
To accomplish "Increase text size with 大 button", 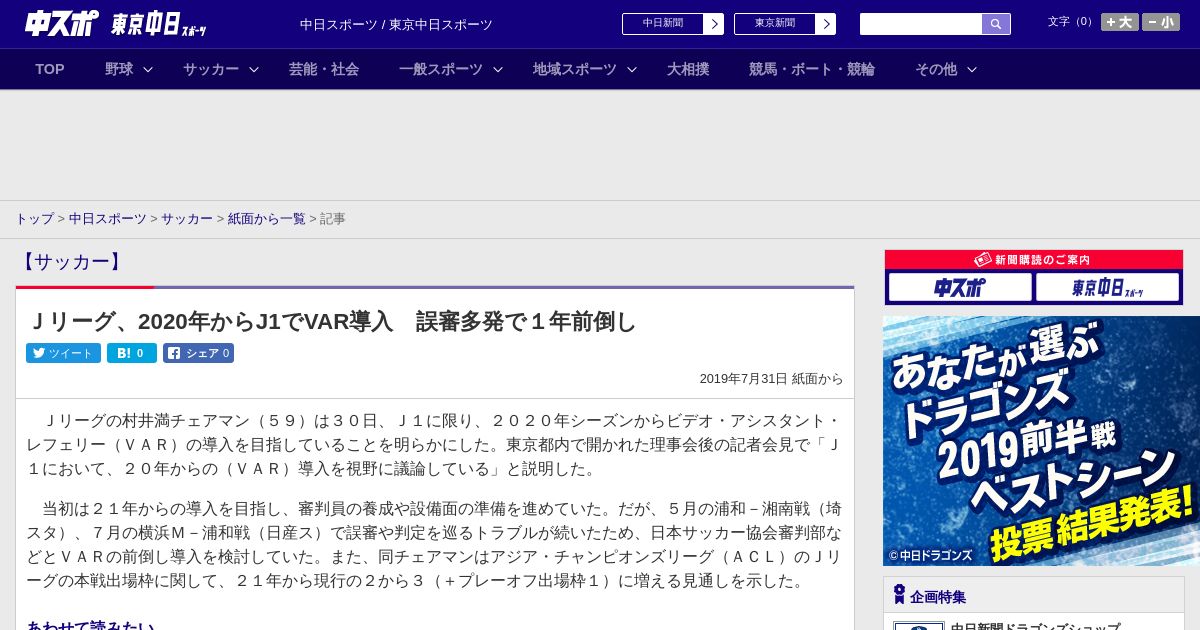I will (x=1120, y=22).
